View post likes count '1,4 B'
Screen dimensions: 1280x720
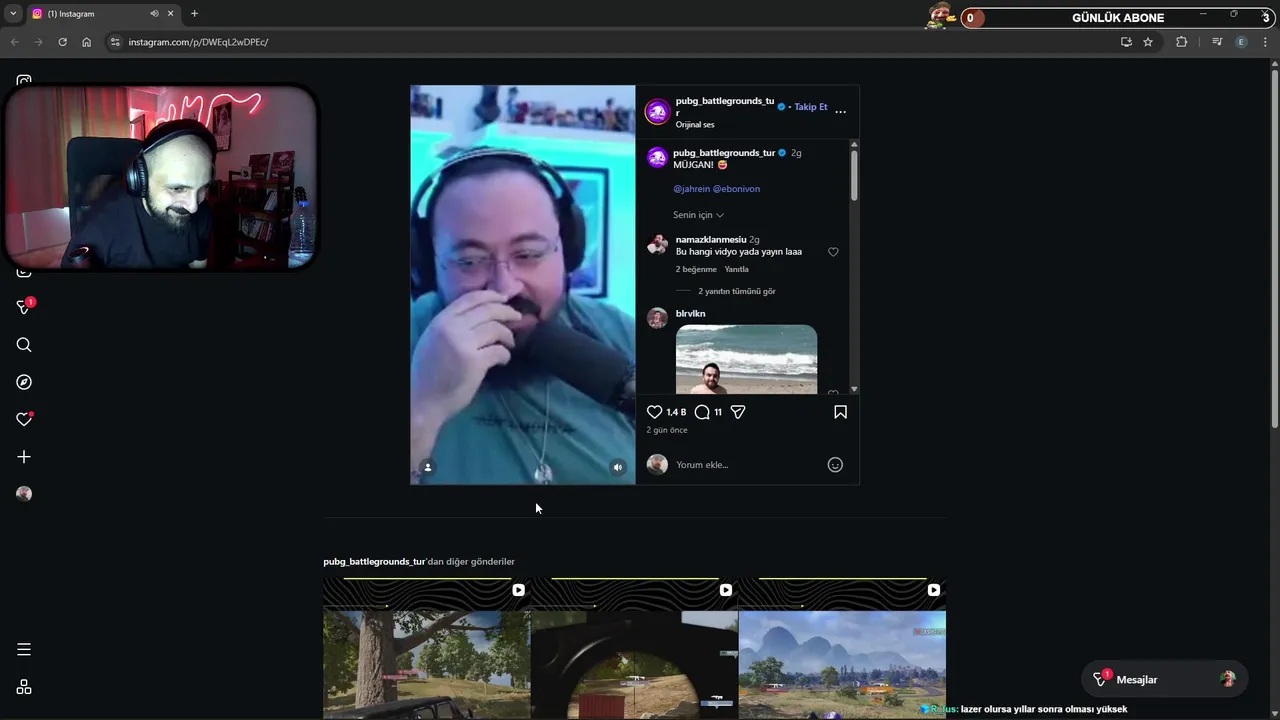point(676,412)
